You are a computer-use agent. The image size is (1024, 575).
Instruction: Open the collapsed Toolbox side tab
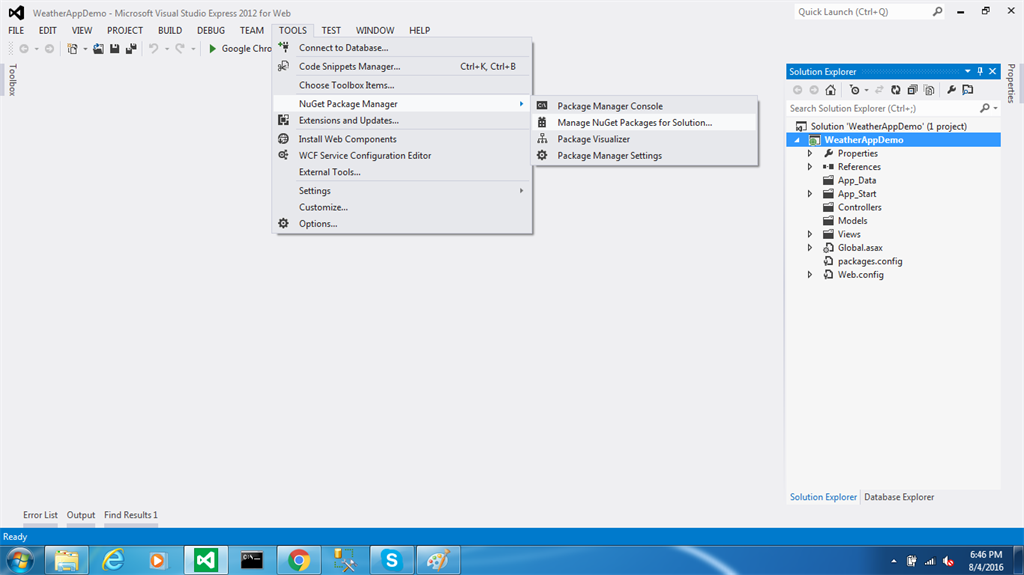(12, 80)
